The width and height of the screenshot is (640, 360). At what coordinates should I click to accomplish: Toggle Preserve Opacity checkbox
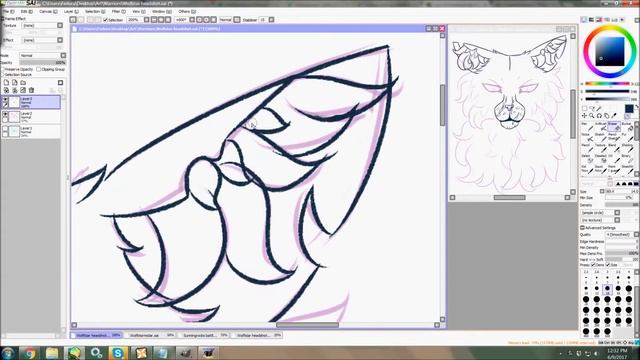3,69
